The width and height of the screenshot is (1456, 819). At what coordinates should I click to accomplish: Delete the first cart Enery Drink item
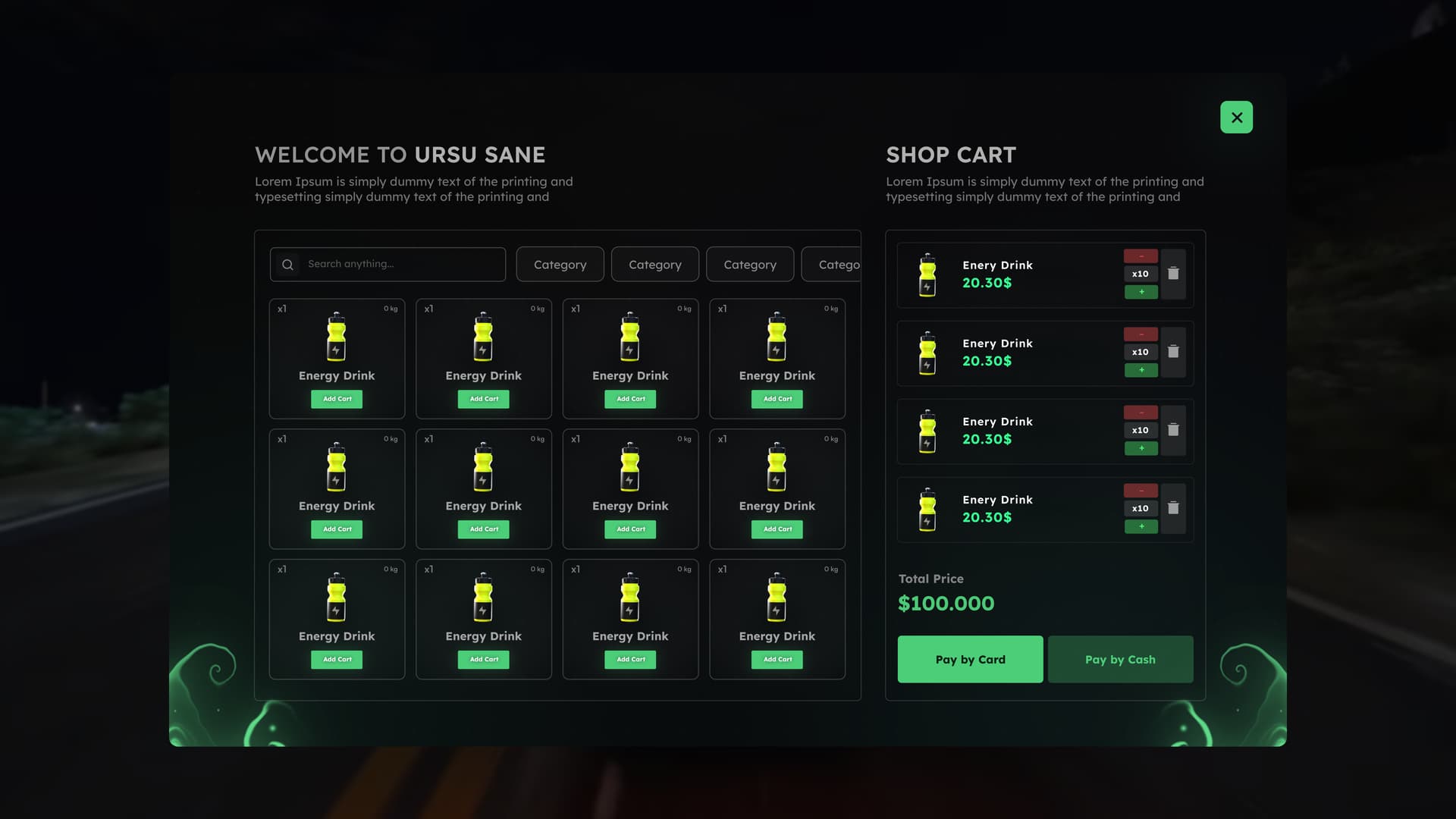pyautogui.click(x=1172, y=274)
